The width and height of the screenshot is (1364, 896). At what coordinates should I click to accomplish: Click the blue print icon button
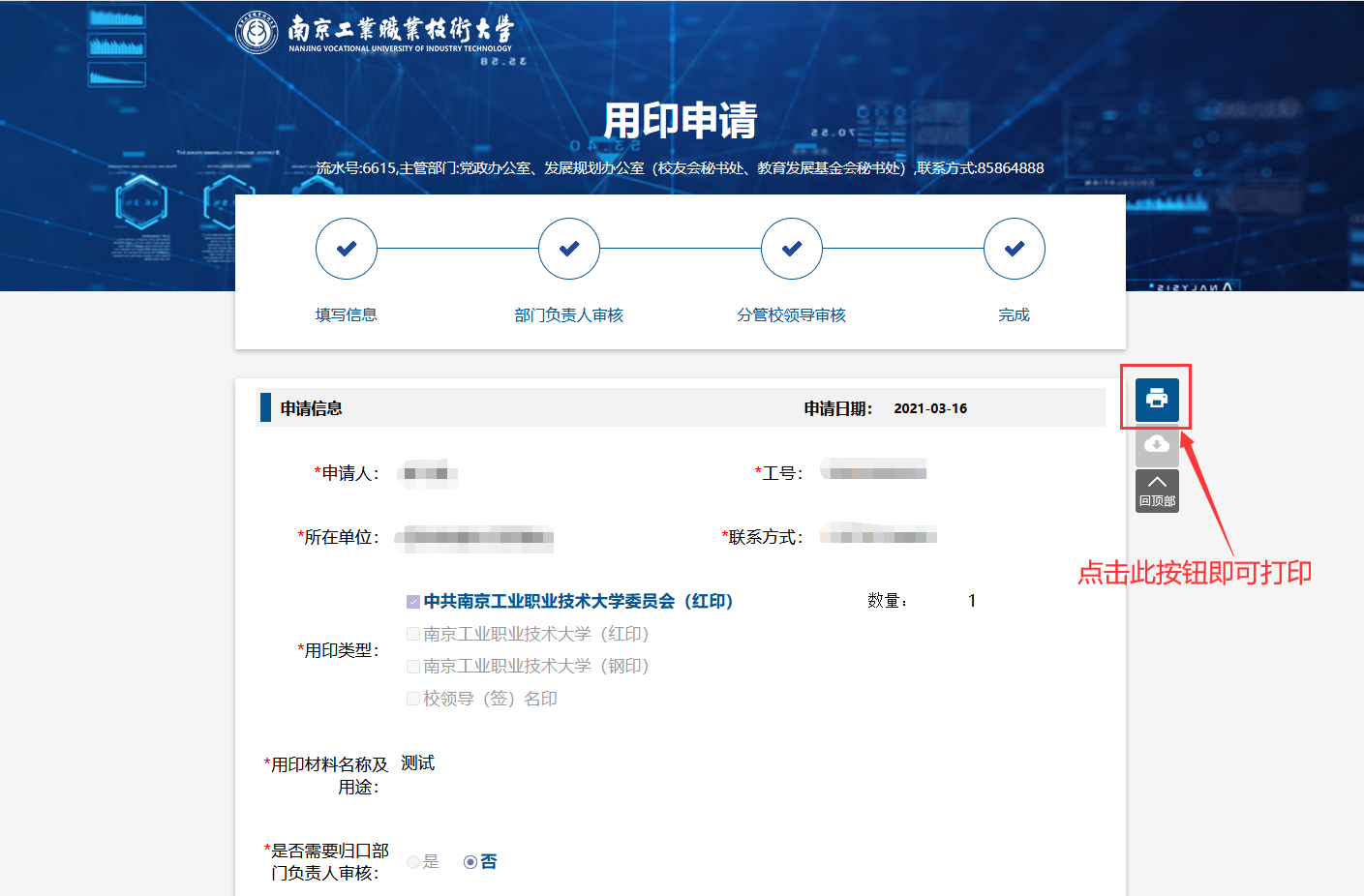tap(1156, 399)
